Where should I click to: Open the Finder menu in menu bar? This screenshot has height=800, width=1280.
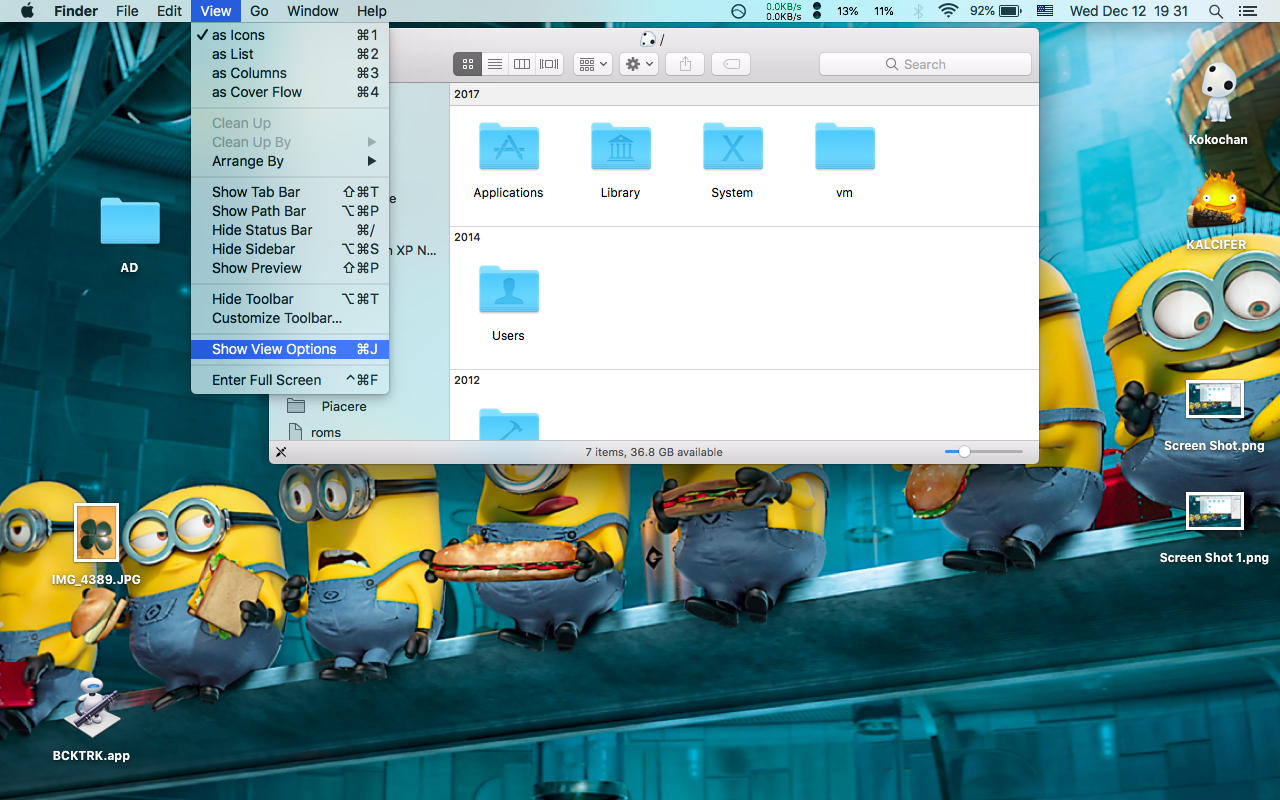(x=75, y=11)
